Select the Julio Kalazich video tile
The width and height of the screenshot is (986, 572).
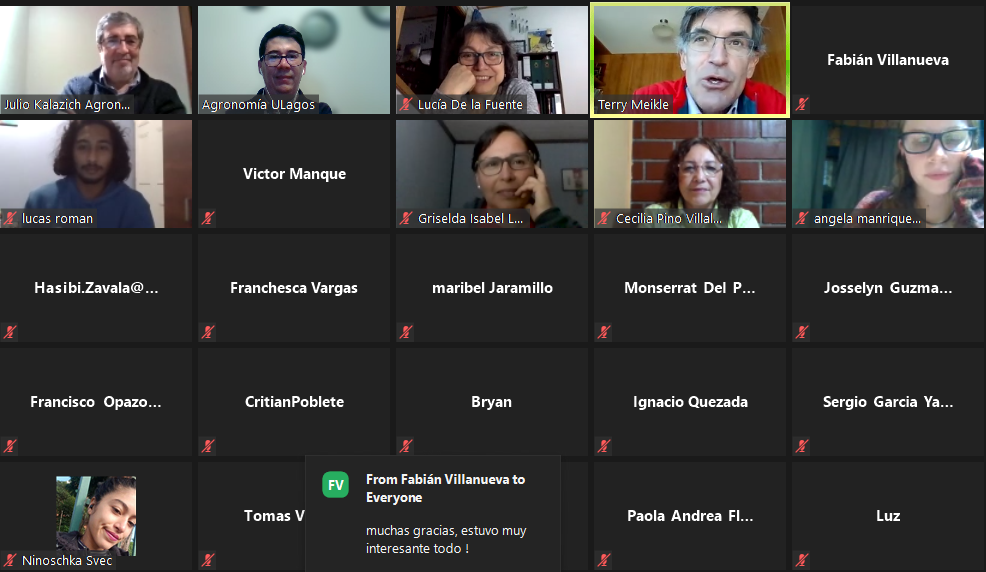[96, 60]
